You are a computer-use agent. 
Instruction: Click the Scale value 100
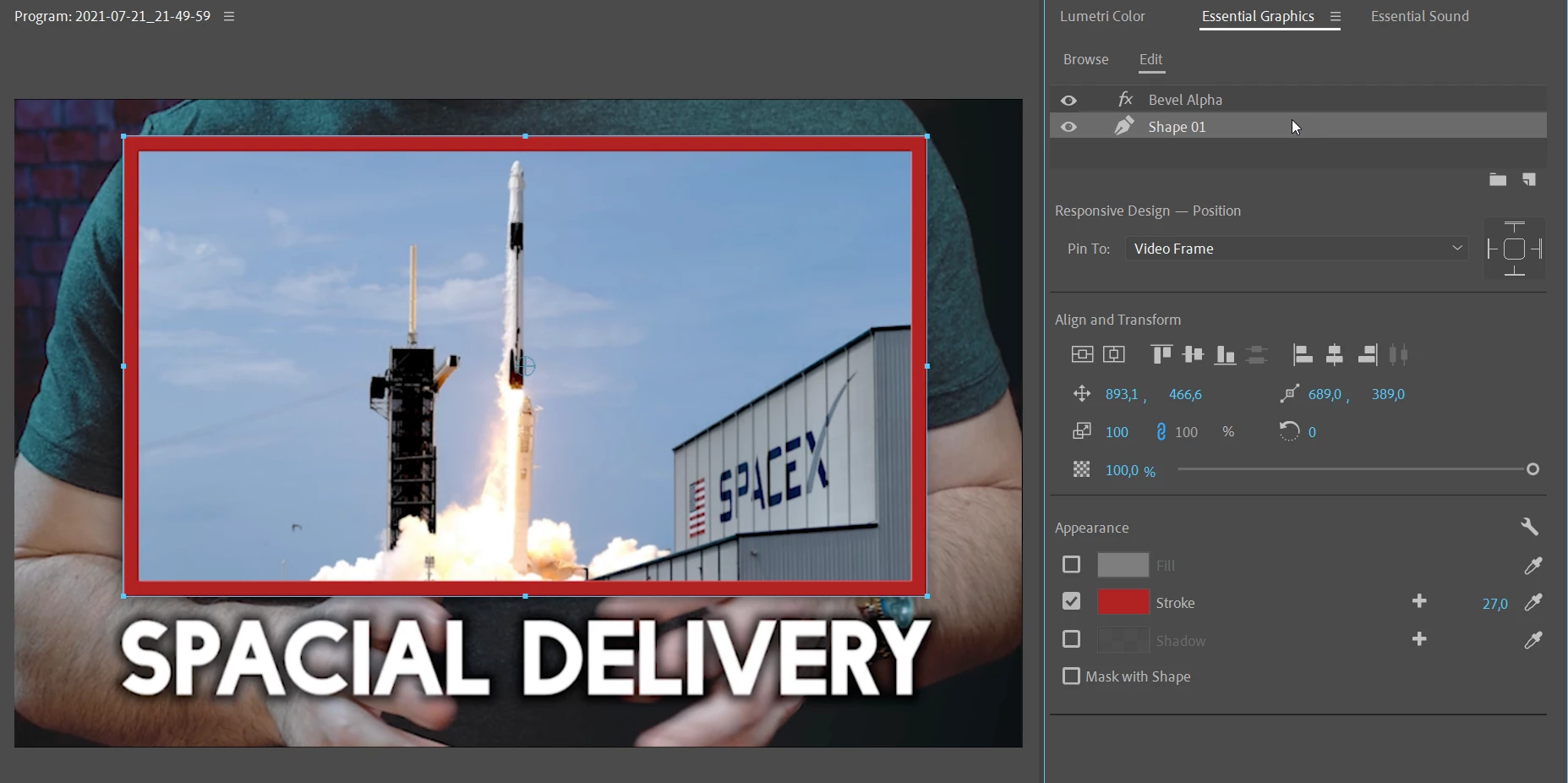pos(1117,432)
